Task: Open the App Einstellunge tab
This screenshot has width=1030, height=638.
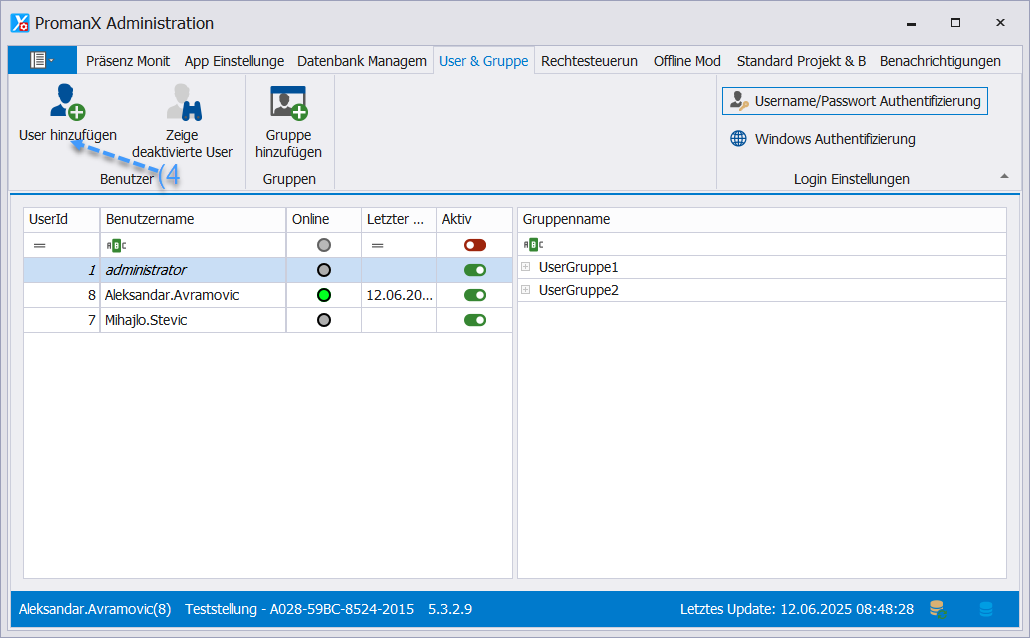Action: (x=235, y=61)
